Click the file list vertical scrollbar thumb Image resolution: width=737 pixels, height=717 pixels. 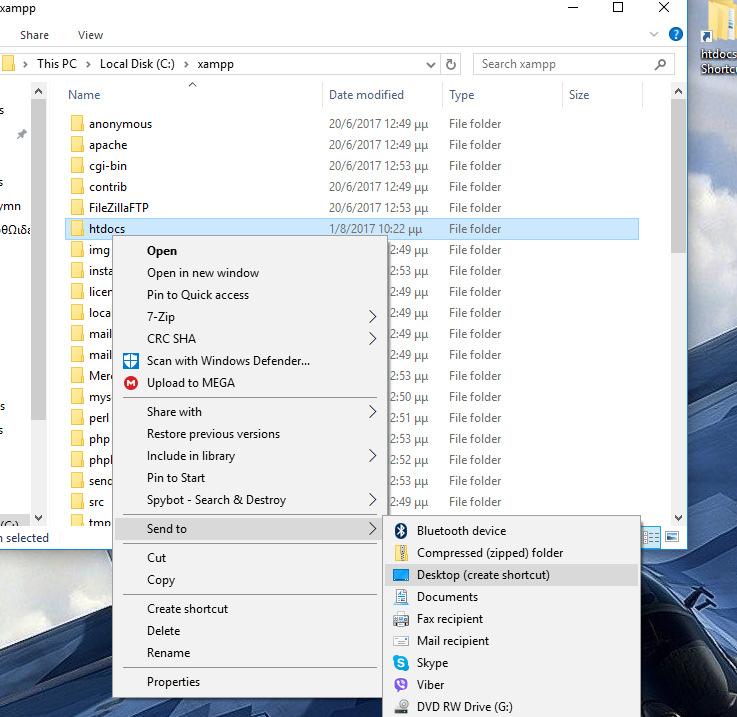pos(678,176)
